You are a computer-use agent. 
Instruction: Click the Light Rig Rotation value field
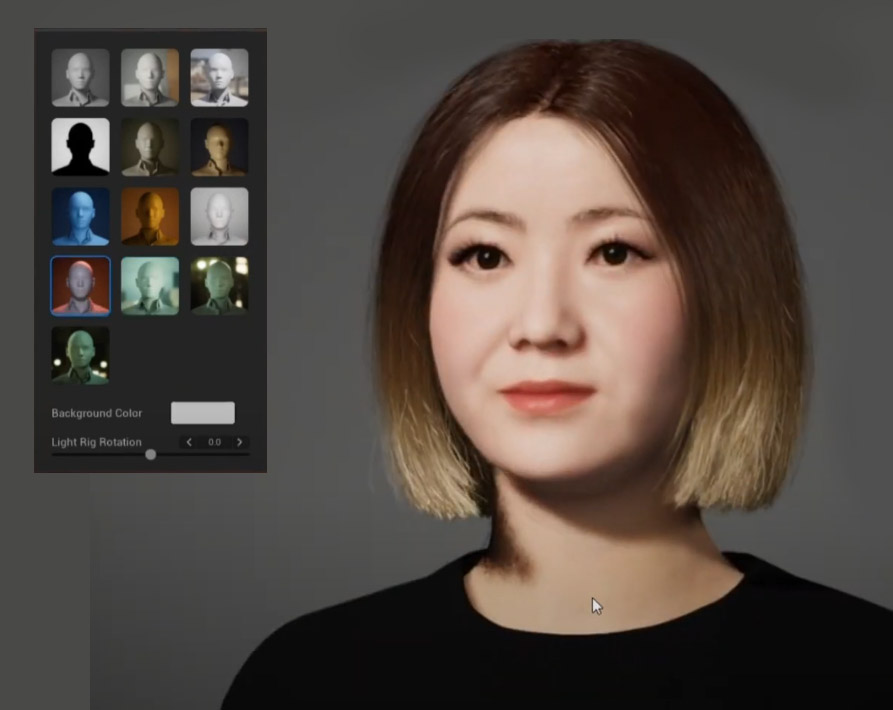(x=214, y=442)
